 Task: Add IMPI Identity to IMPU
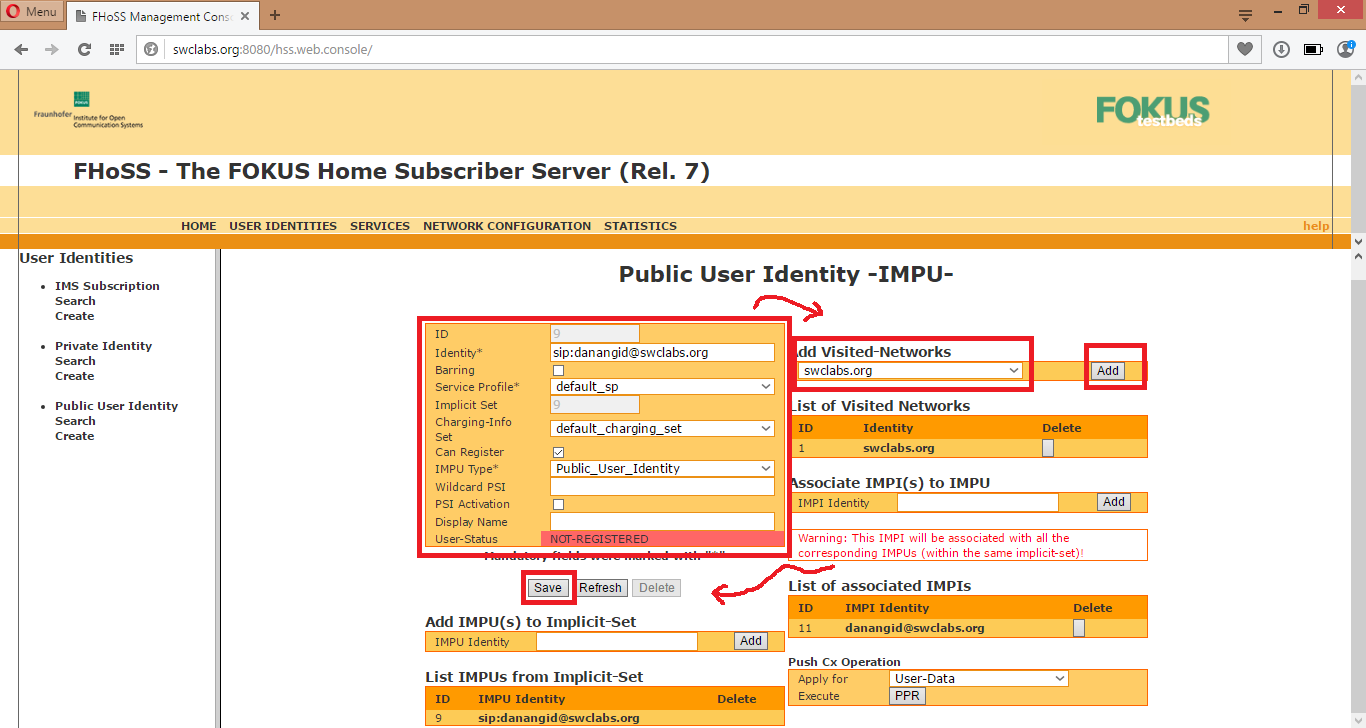[x=1114, y=503]
